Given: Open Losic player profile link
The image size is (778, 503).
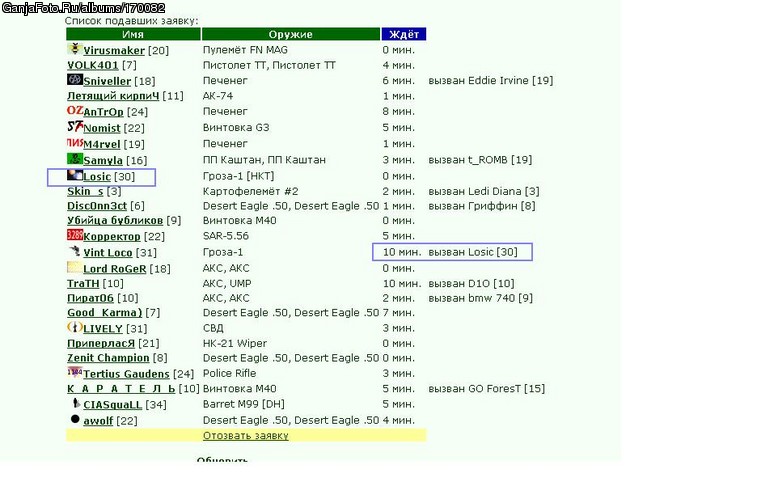Looking at the screenshot, I should [97, 177].
